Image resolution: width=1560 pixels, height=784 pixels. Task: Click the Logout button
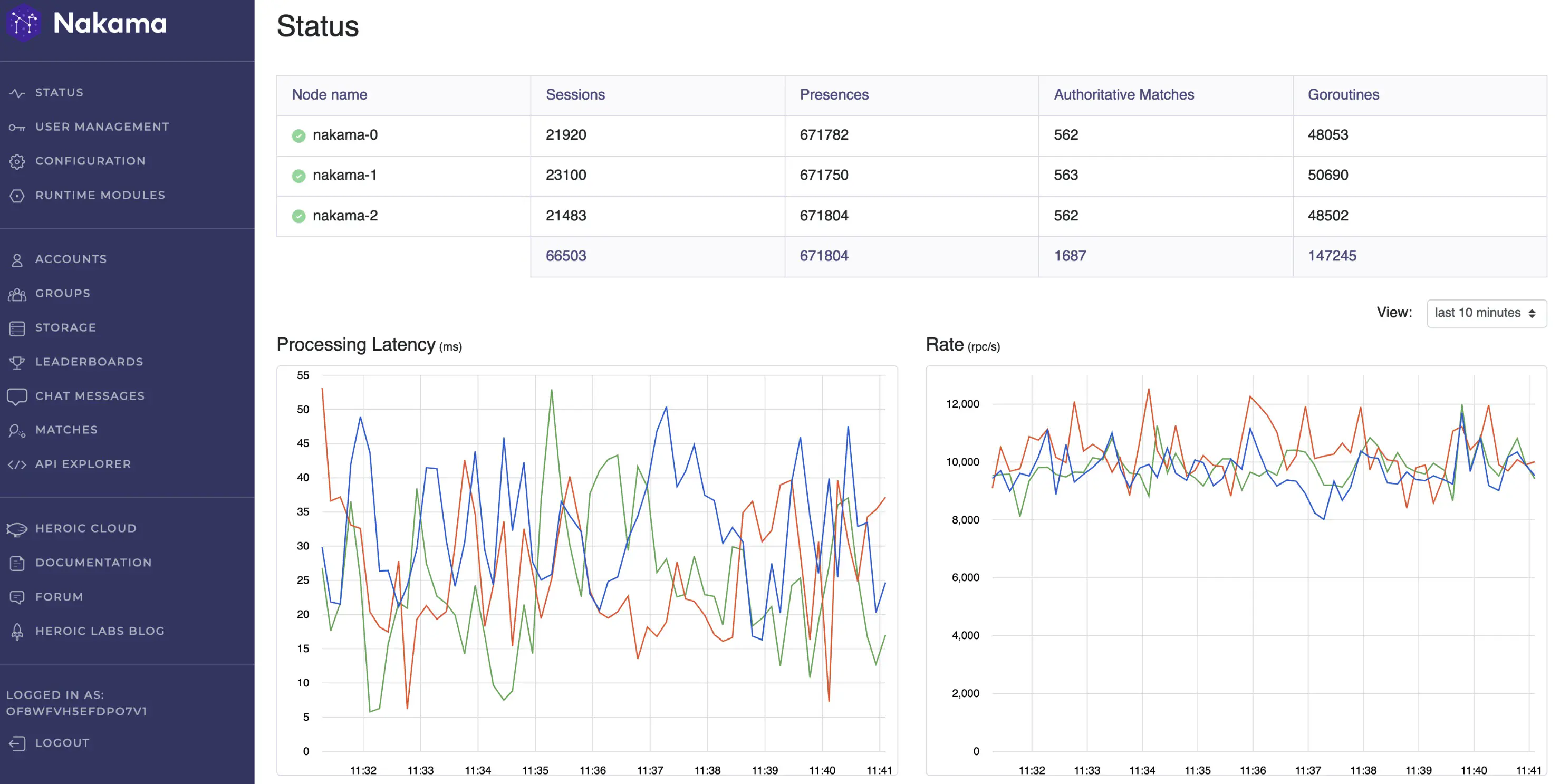point(62,743)
